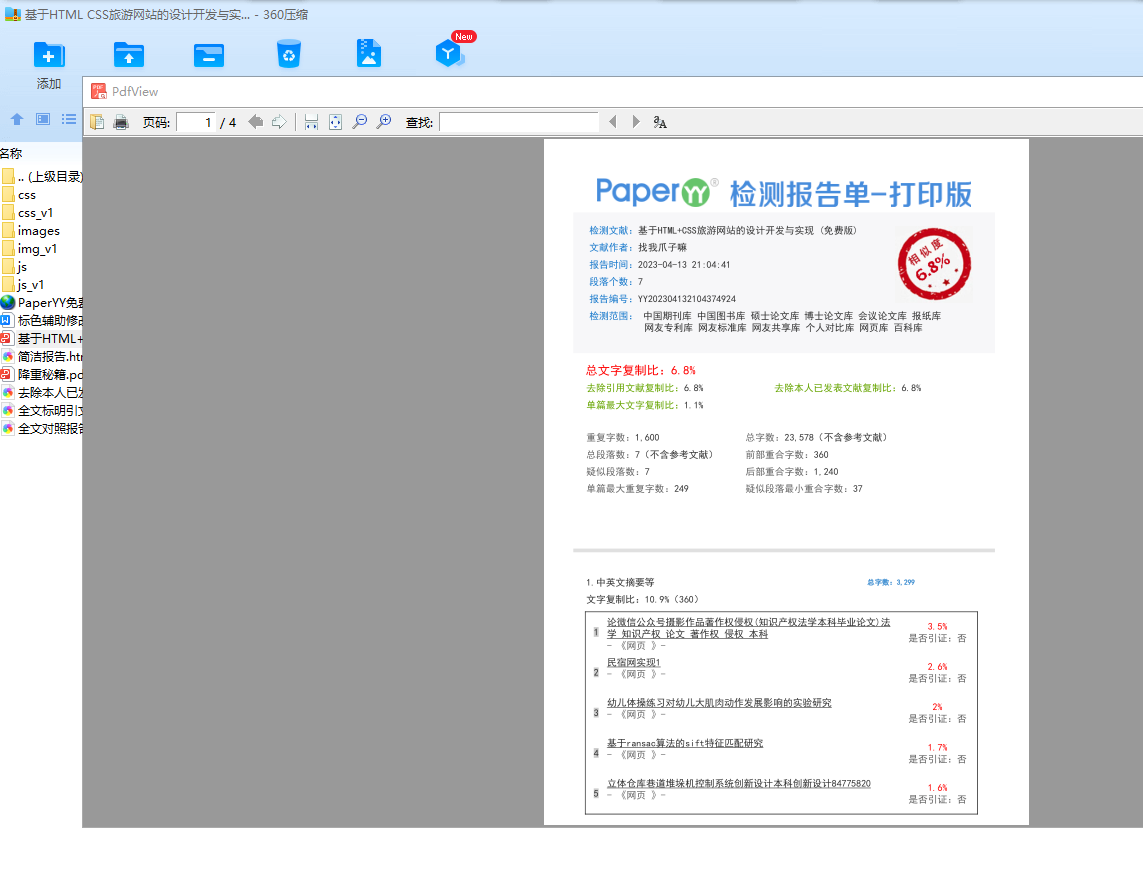Click the 3.5% similarity value in row 1
1143x891 pixels.
click(x=937, y=626)
